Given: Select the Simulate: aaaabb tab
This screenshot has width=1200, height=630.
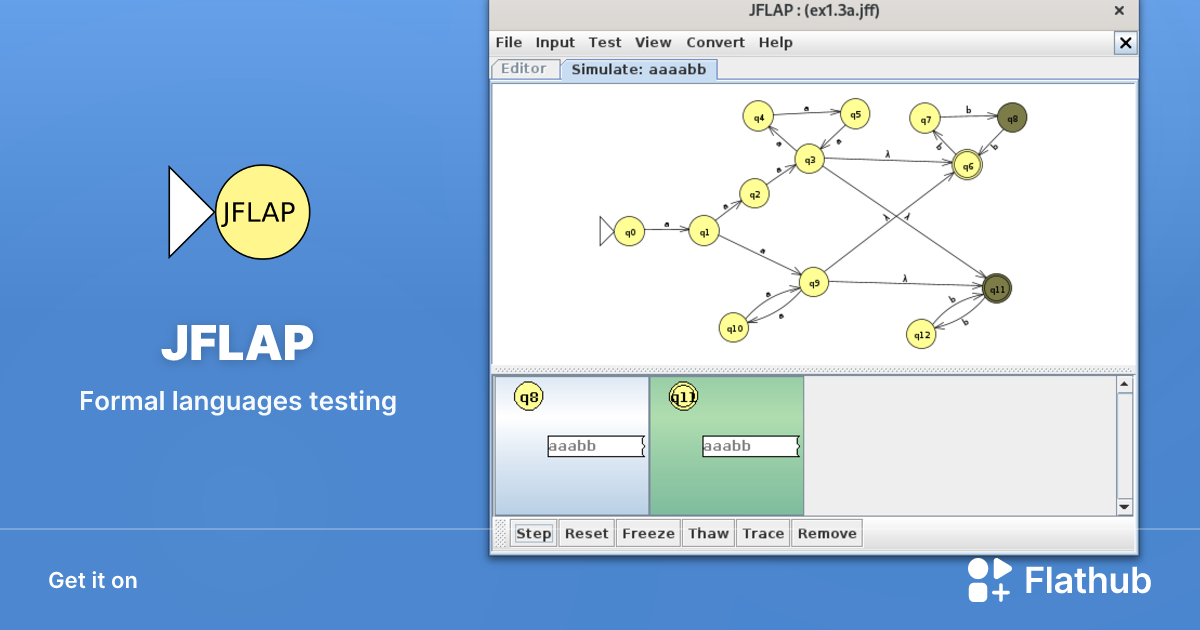Looking at the screenshot, I should (x=639, y=68).
